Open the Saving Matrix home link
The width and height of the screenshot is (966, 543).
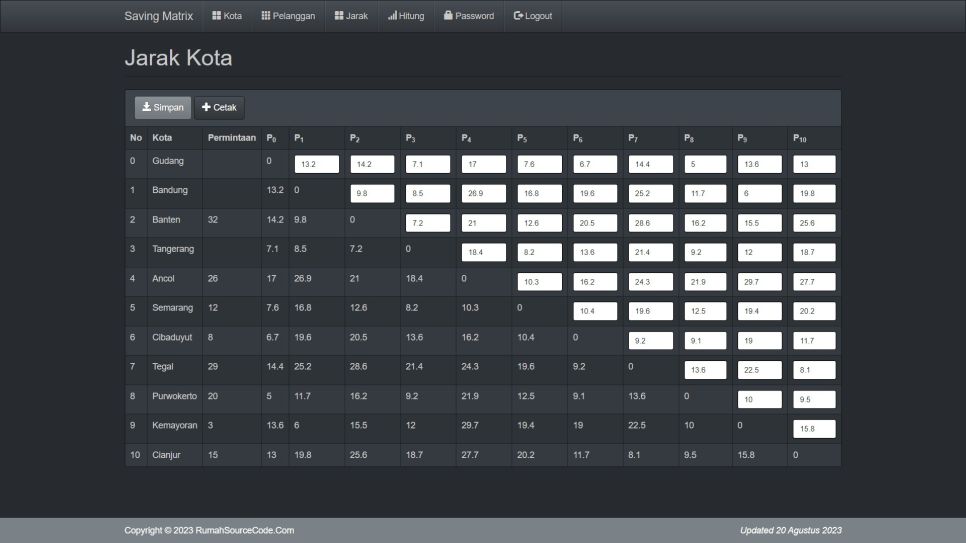click(158, 16)
